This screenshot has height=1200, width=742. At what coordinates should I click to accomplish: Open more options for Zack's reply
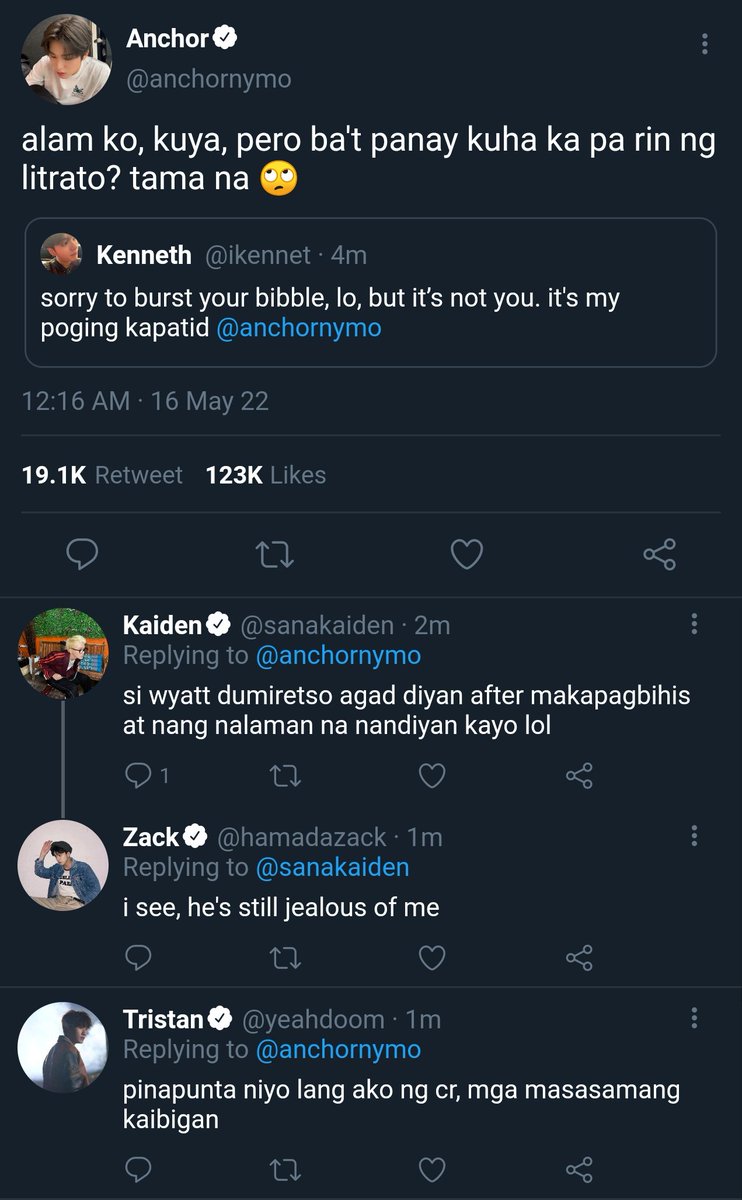click(x=694, y=836)
